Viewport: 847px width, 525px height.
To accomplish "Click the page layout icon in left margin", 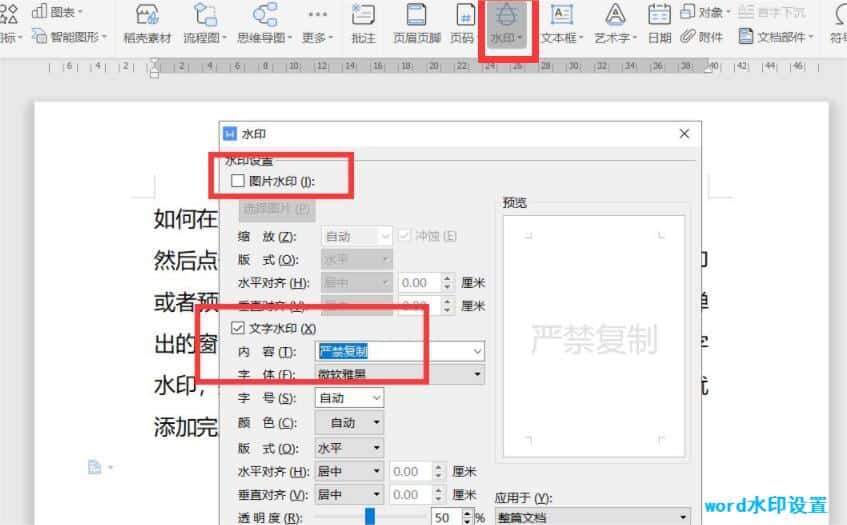I will tap(95, 467).
